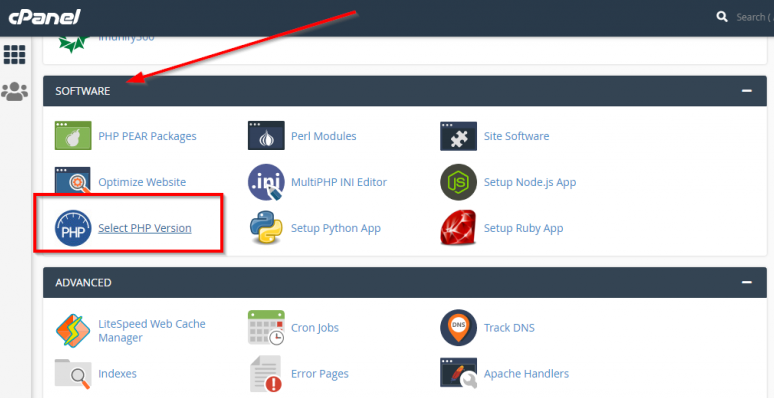Click the Cron Jobs calendar icon
The image size is (774, 398).
coord(266,327)
